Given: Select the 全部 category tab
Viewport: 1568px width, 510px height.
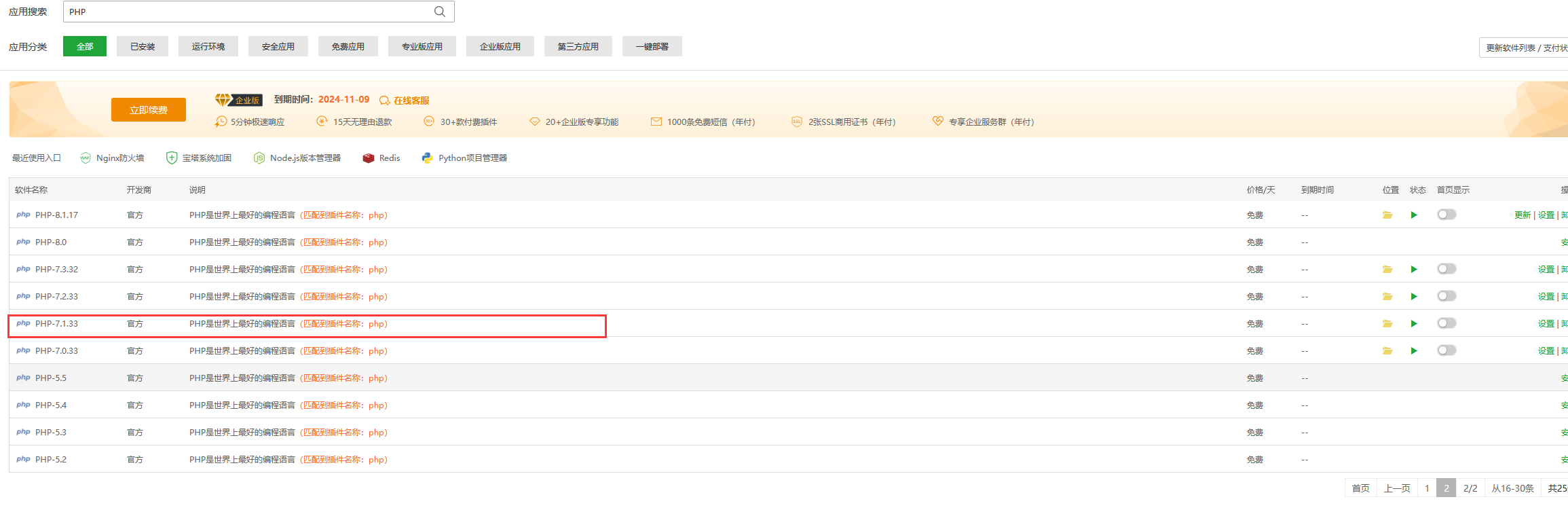Looking at the screenshot, I should [85, 46].
